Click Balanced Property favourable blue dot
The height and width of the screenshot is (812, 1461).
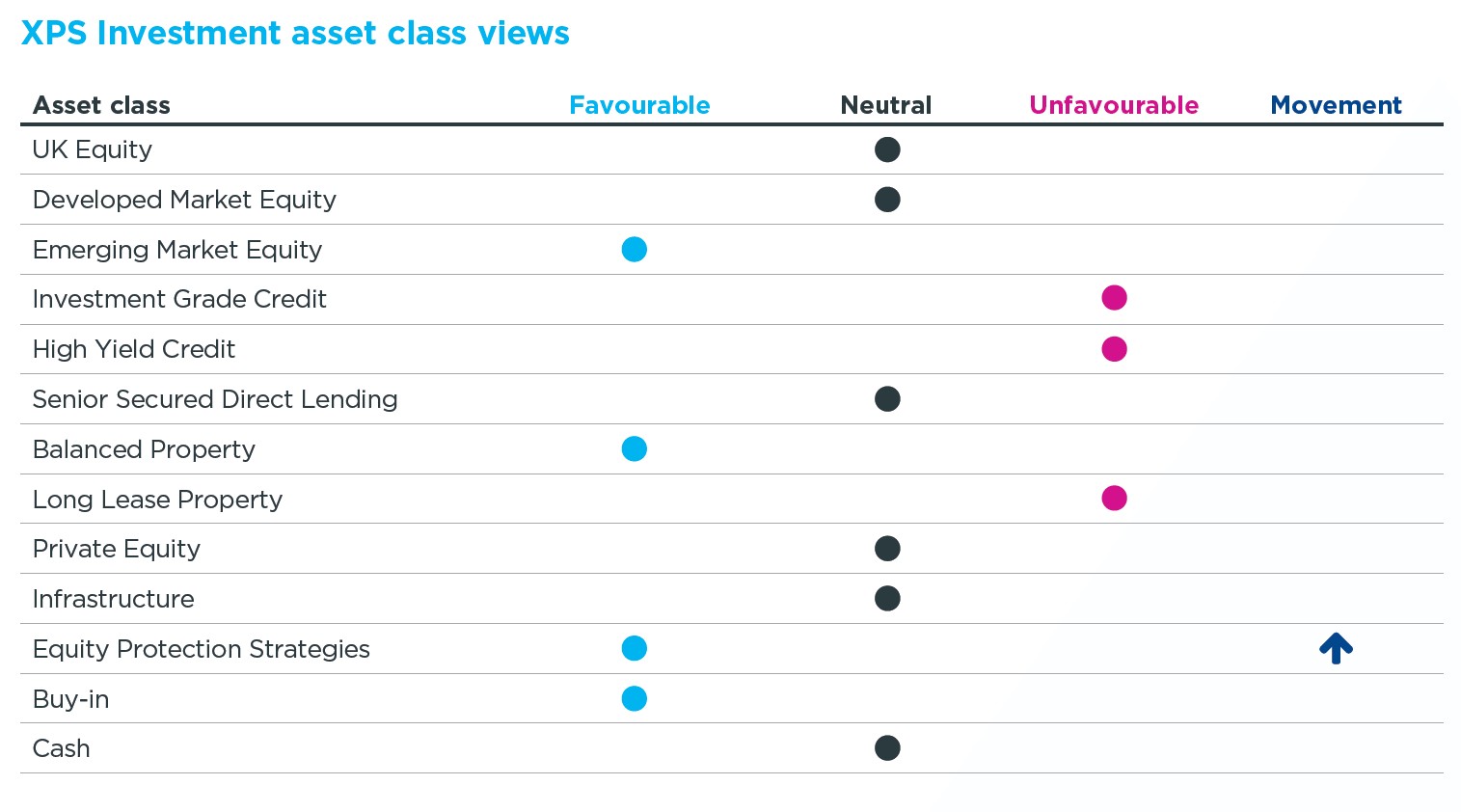[x=634, y=448]
